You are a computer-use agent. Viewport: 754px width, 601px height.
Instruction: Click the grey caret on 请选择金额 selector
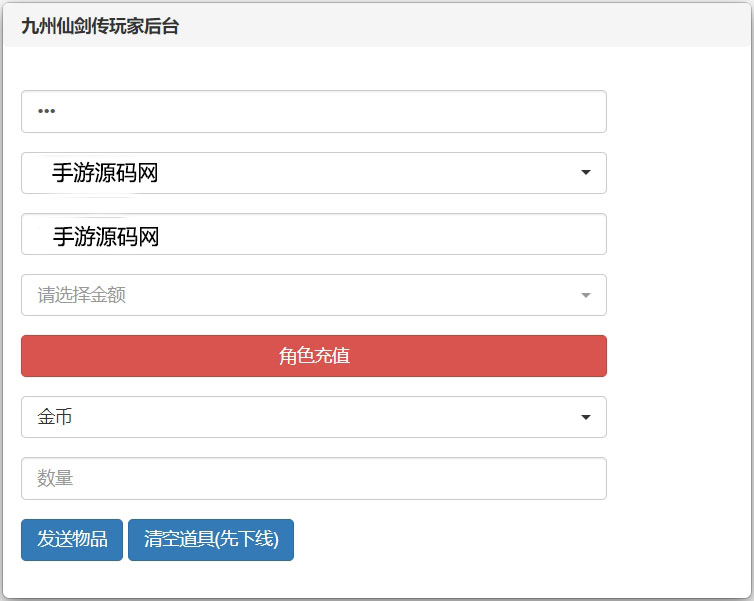click(x=586, y=295)
